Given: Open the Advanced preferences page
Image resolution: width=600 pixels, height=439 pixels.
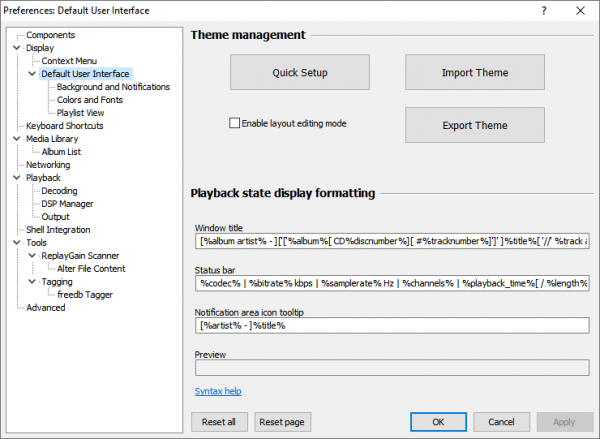Looking at the screenshot, I should pyautogui.click(x=46, y=308).
